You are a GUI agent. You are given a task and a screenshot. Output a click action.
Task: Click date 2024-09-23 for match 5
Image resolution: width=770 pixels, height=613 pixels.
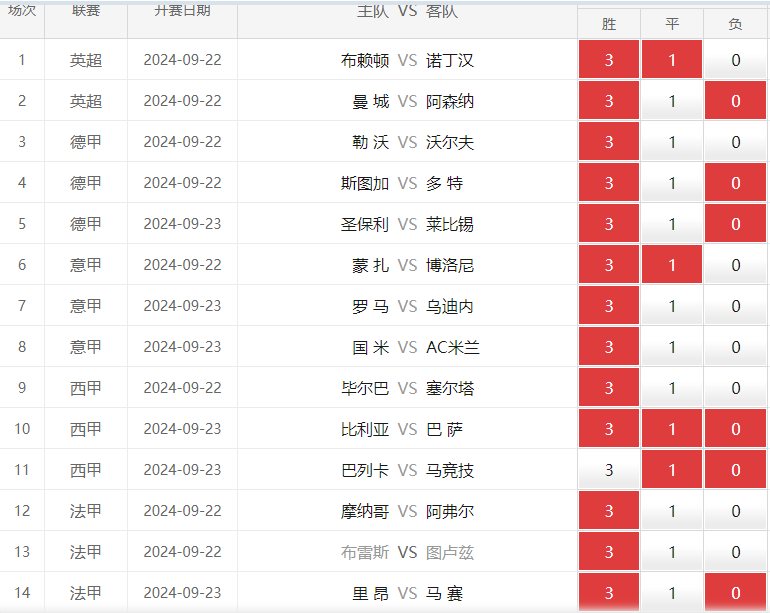[x=183, y=224]
